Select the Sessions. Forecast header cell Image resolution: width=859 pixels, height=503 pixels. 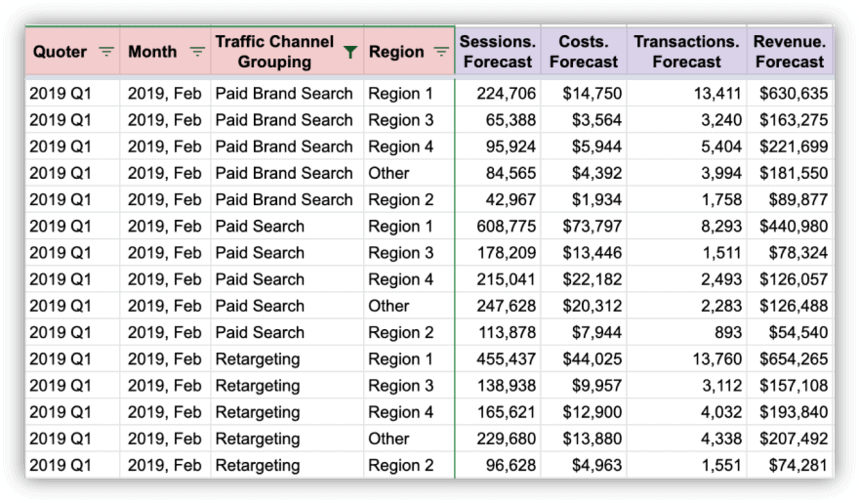click(498, 51)
